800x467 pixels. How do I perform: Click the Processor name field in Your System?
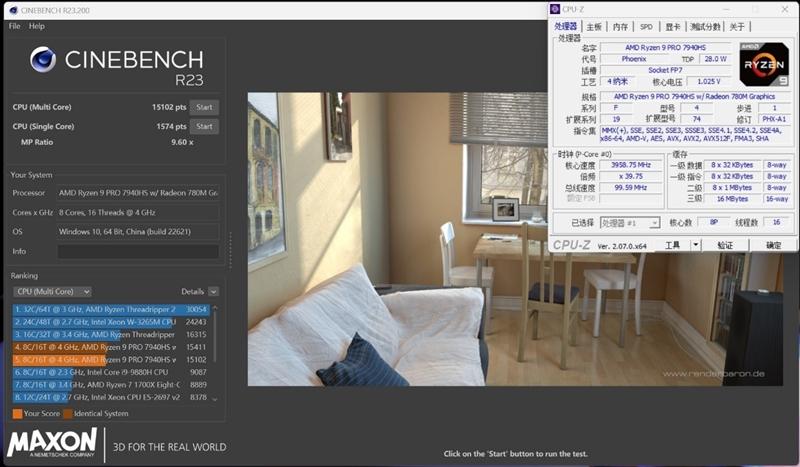click(x=138, y=193)
